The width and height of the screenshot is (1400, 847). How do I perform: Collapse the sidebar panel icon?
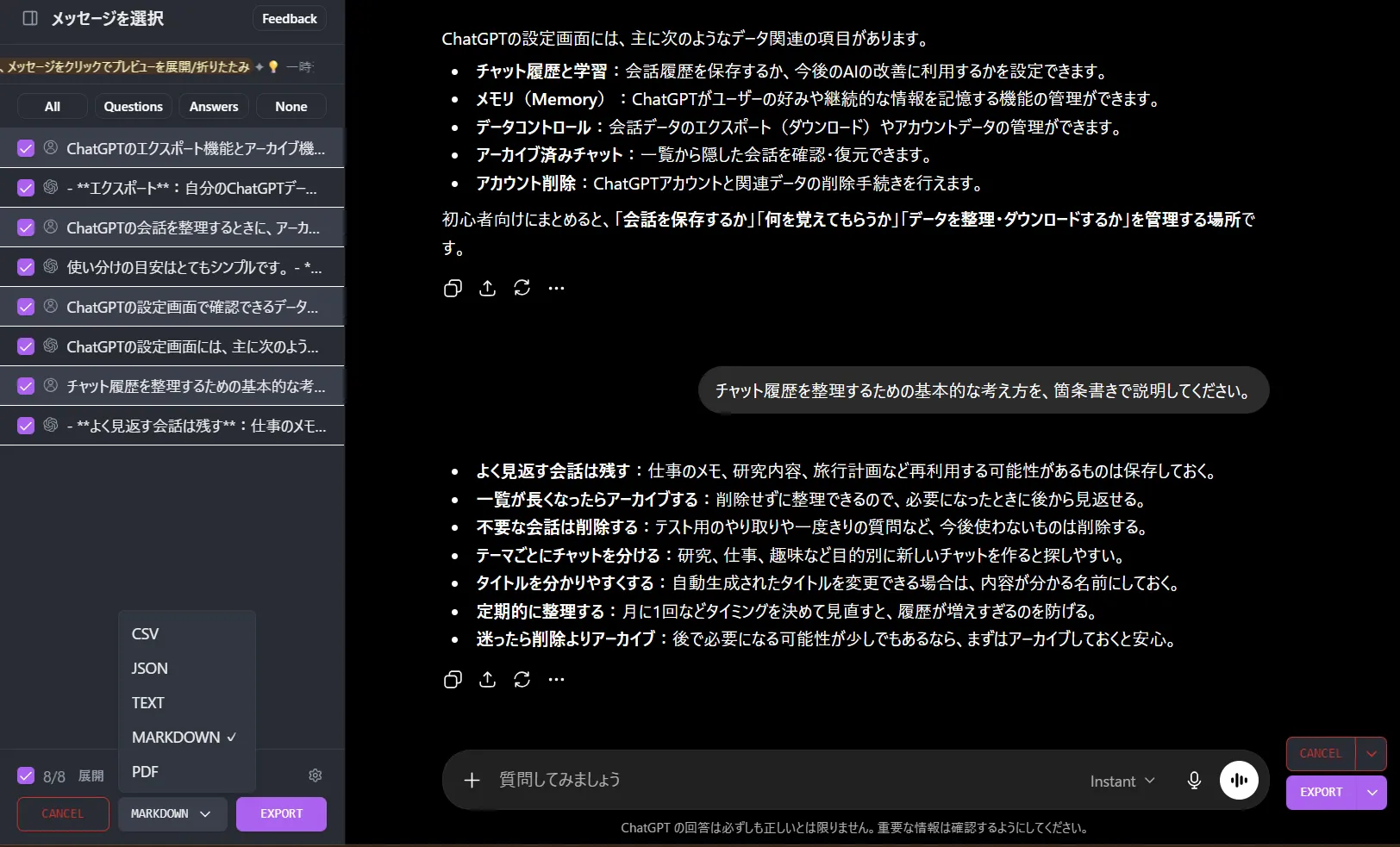point(30,18)
